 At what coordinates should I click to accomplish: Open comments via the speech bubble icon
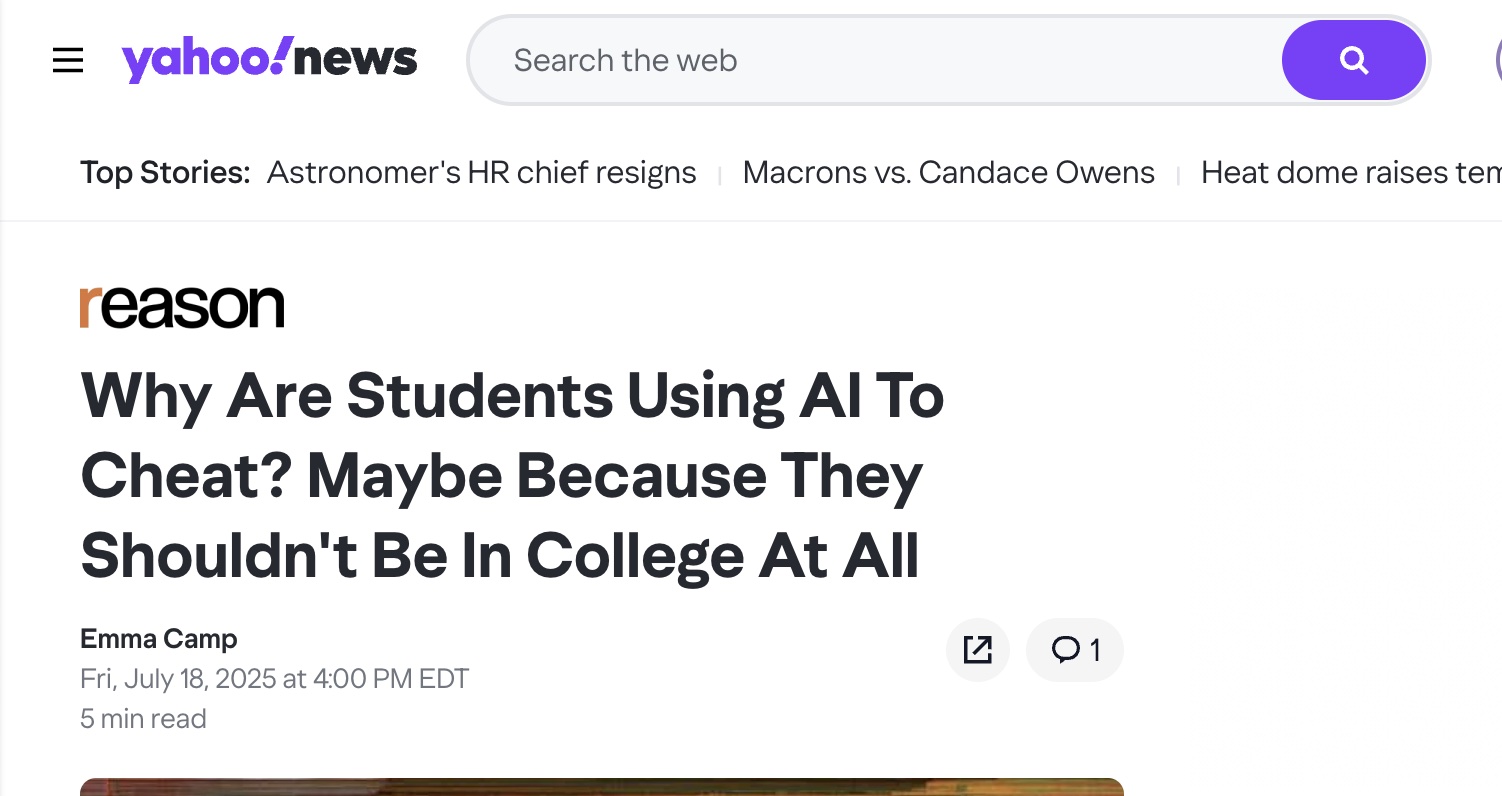[x=1065, y=650]
